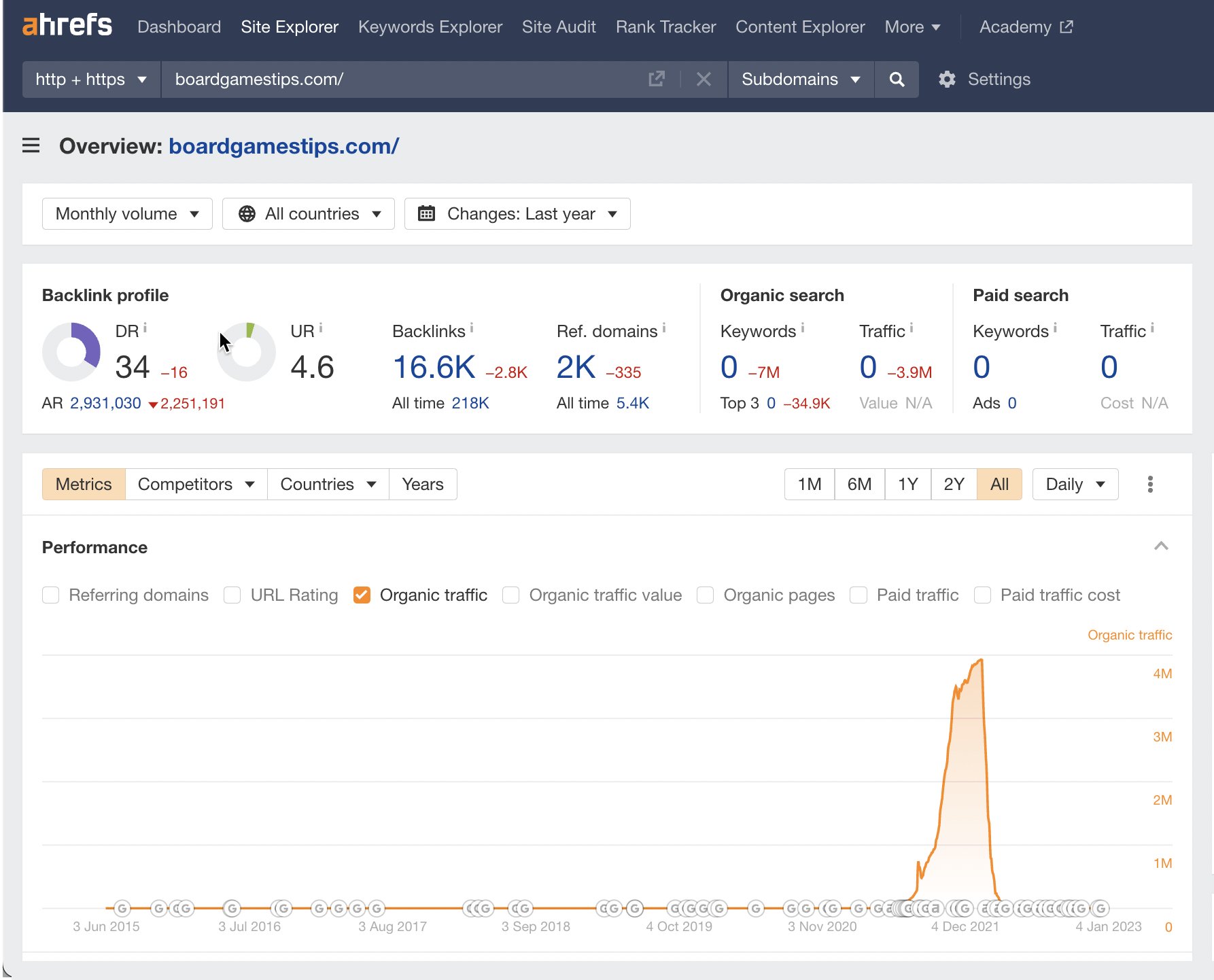The width and height of the screenshot is (1214, 980).
Task: Open the Subdomains dropdown
Action: point(801,79)
